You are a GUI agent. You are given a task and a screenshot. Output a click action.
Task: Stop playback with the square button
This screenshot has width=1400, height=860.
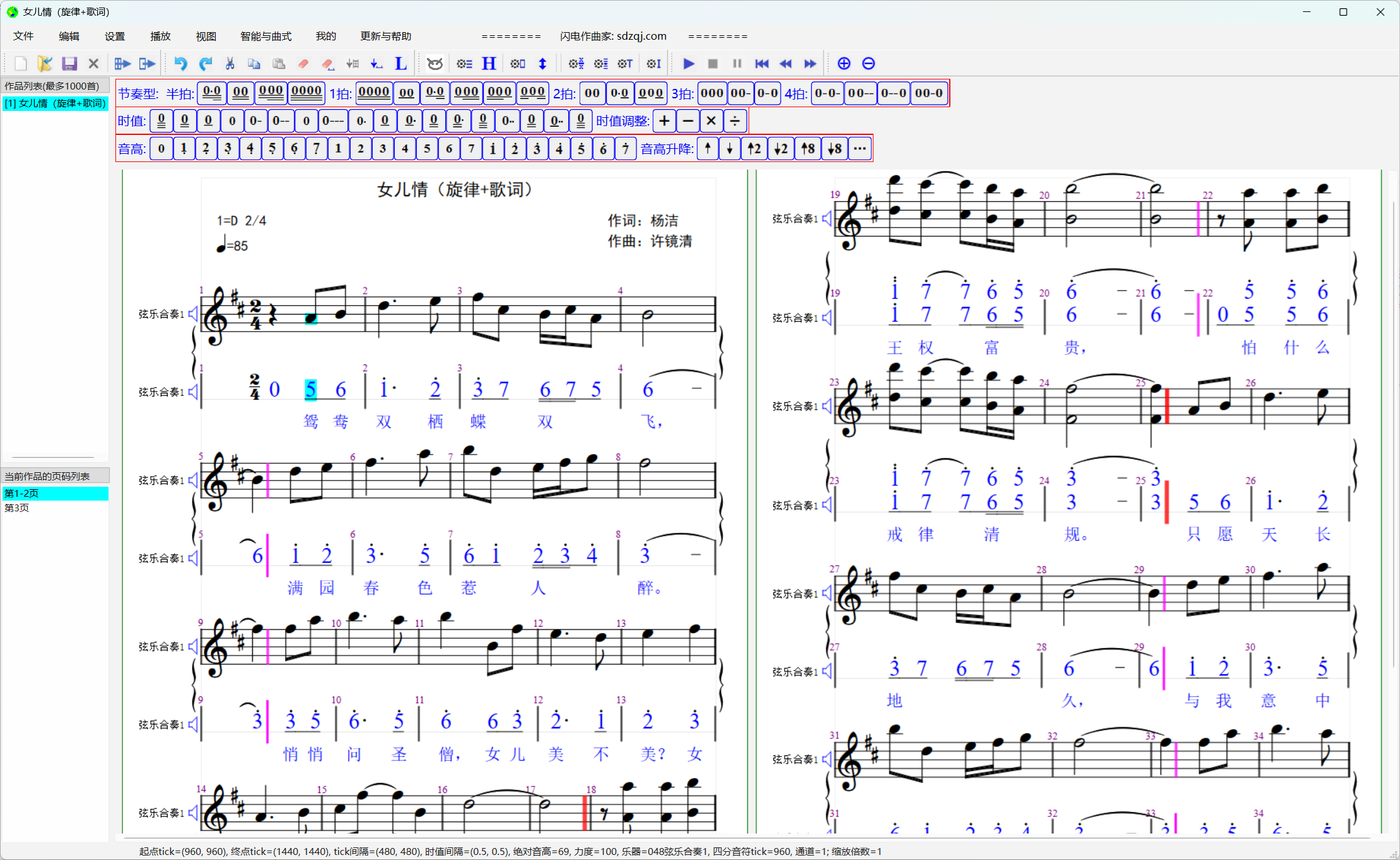coord(713,64)
